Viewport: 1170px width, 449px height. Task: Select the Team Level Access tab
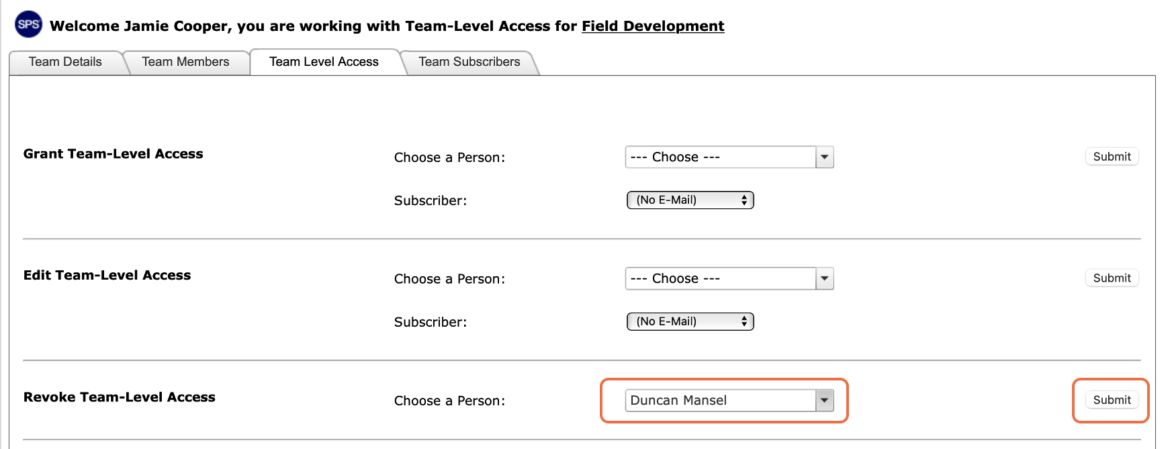point(324,62)
